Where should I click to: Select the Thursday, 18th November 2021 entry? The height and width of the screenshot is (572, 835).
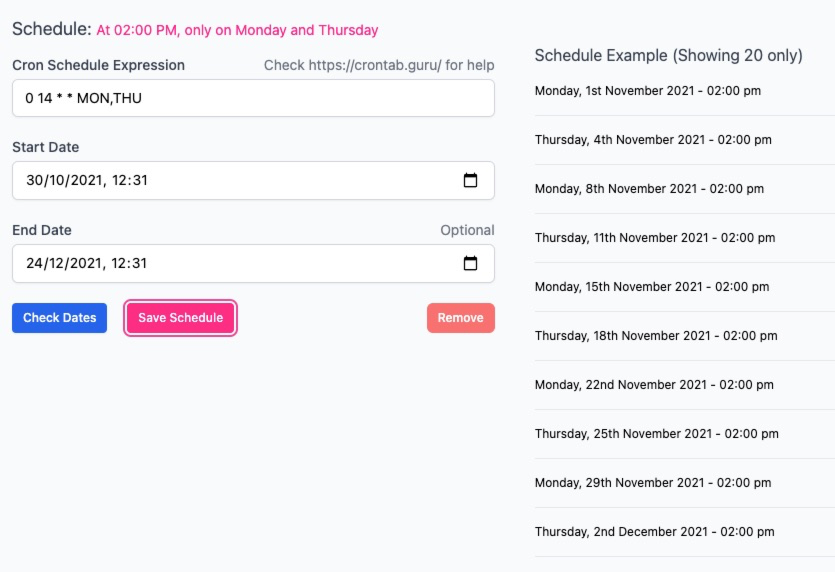pyautogui.click(x=656, y=336)
